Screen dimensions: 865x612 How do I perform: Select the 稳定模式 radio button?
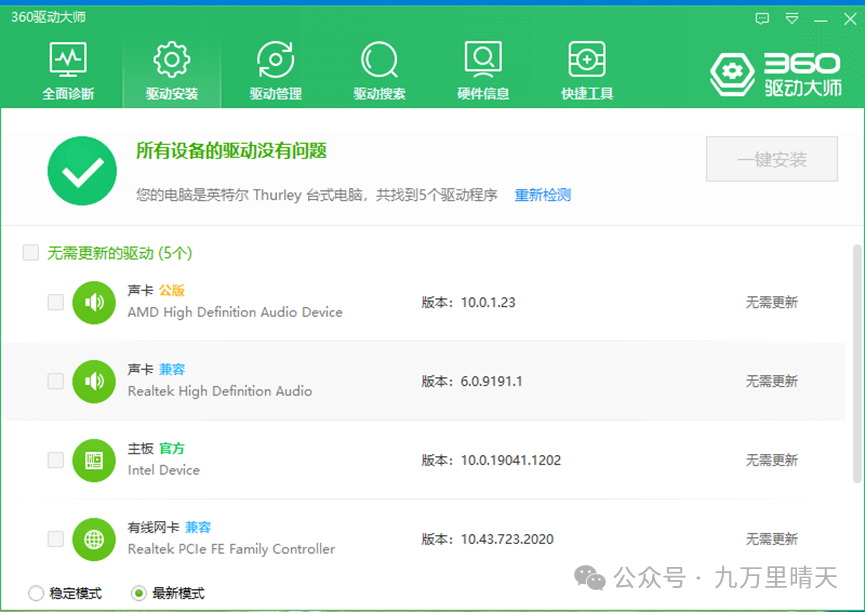[x=36, y=593]
